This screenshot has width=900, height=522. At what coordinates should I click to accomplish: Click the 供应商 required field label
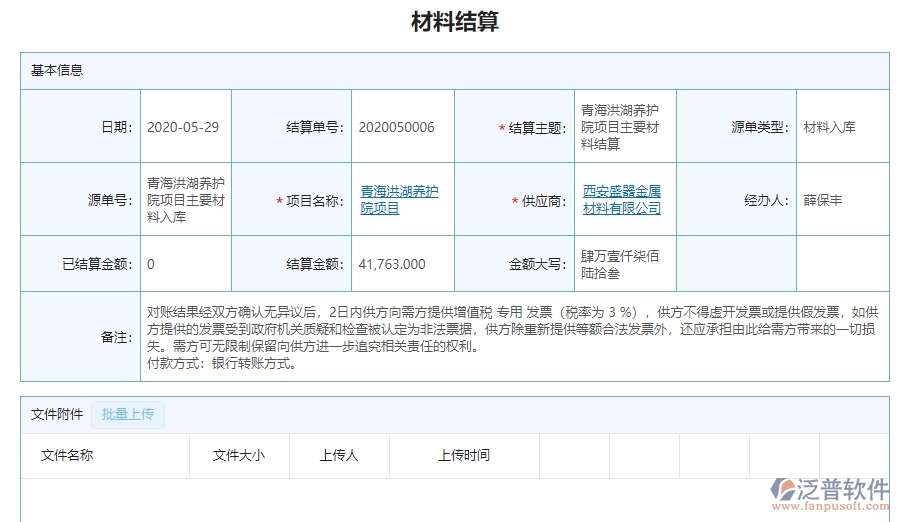[539, 201]
